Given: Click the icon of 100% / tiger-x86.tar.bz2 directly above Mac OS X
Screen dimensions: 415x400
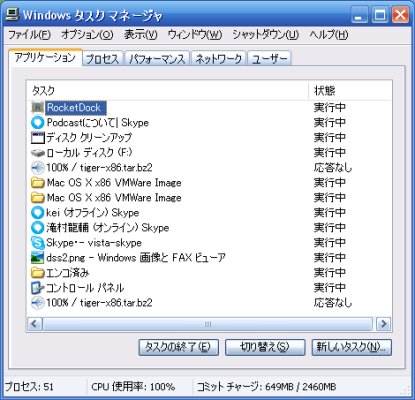Looking at the screenshot, I should (37, 167).
